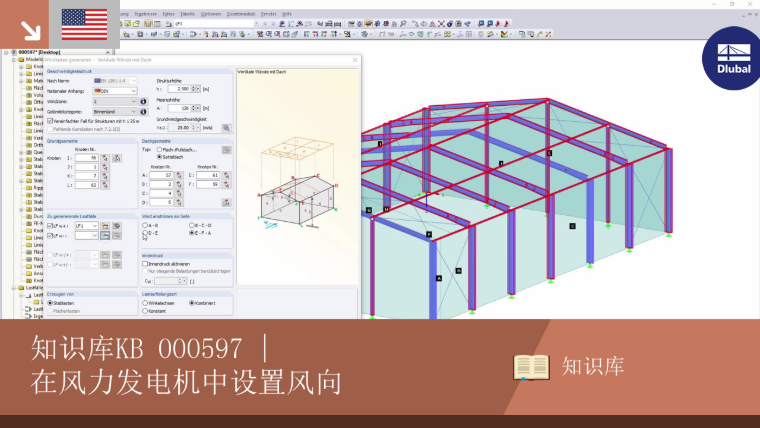Select the D - E wind direction radio

[x=145, y=233]
